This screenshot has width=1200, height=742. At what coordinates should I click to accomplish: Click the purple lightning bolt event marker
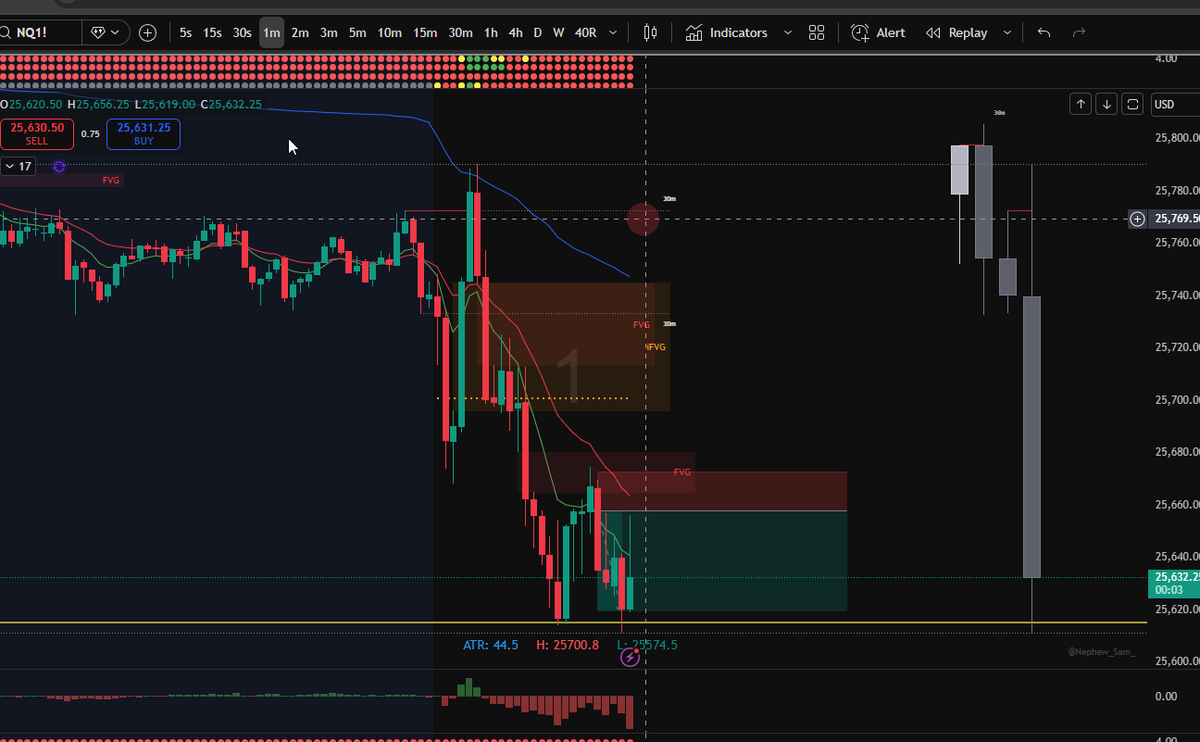click(x=630, y=657)
